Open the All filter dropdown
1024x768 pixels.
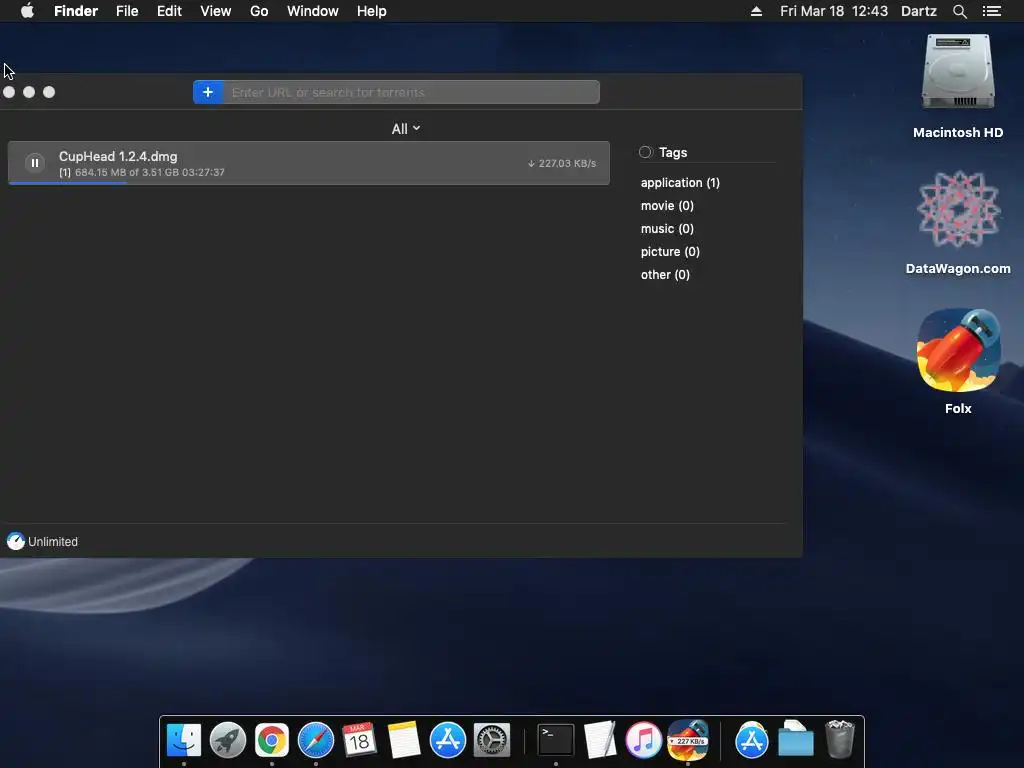406,129
